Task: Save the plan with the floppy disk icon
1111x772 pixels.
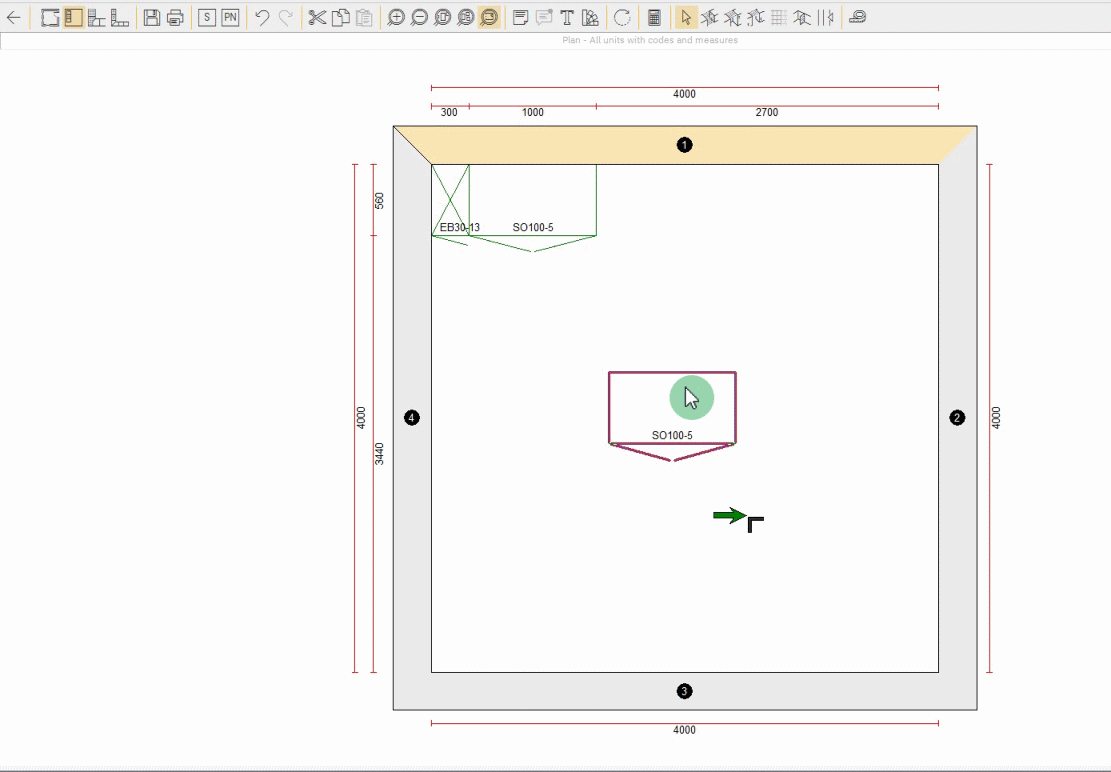Action: pos(152,17)
